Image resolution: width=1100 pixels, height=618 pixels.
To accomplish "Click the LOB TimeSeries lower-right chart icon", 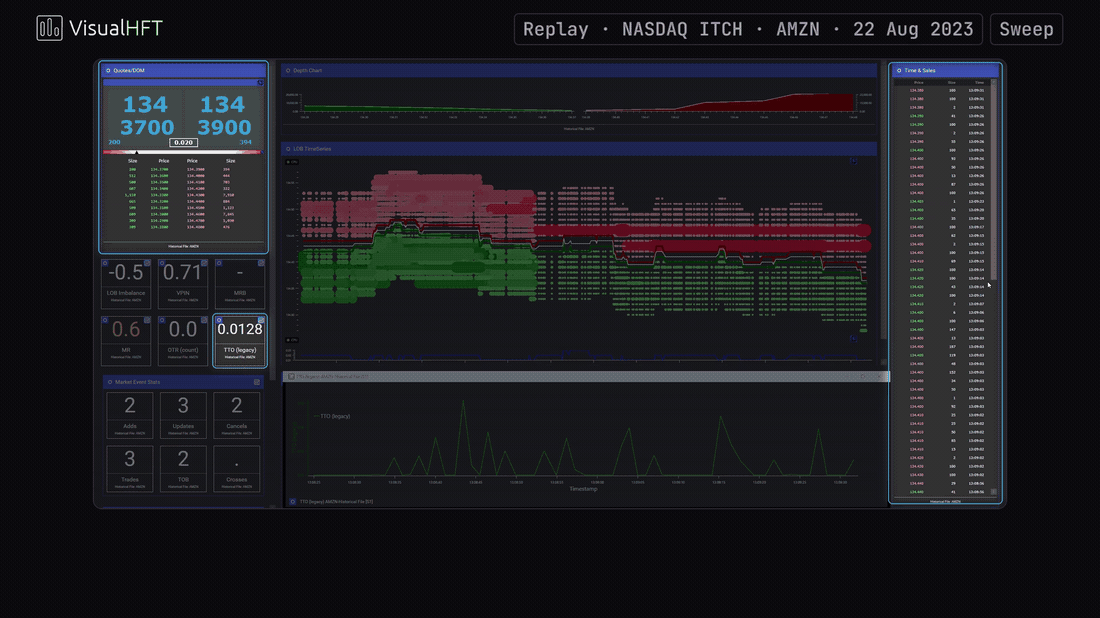I will pos(853,338).
